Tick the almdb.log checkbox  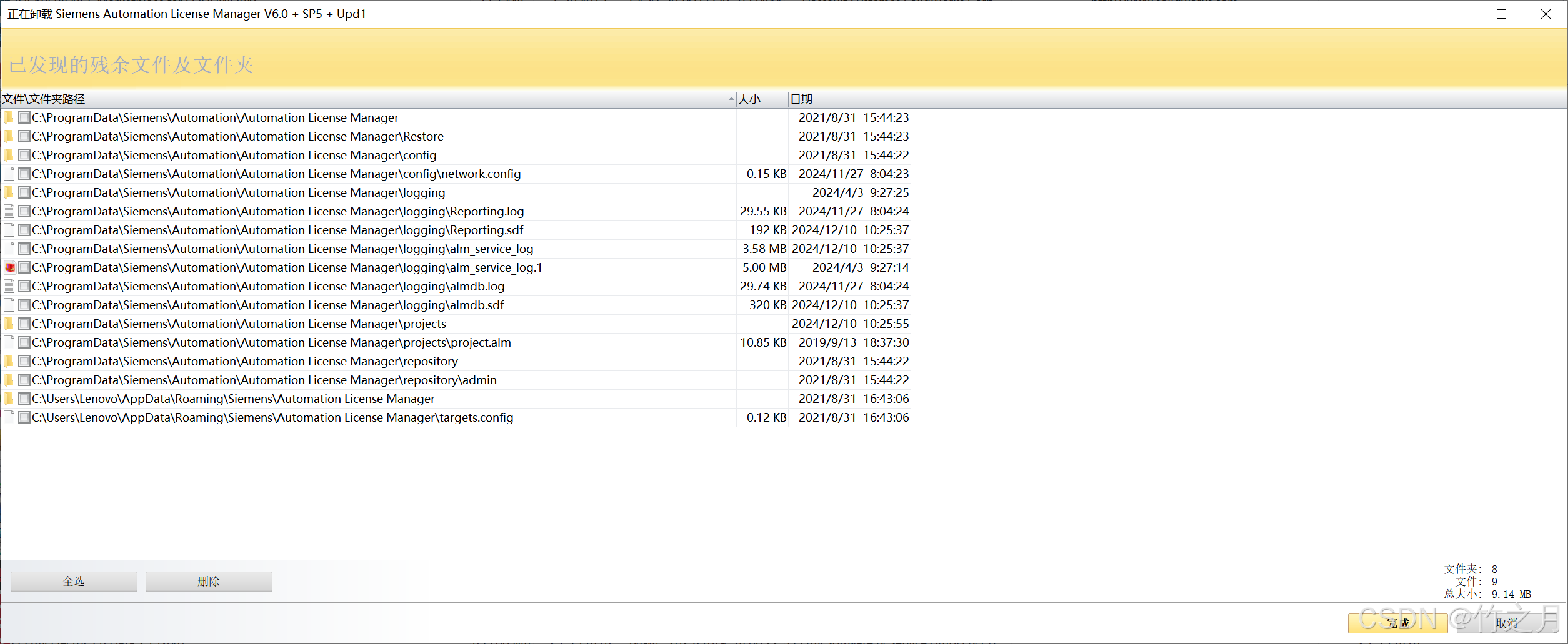point(24,286)
